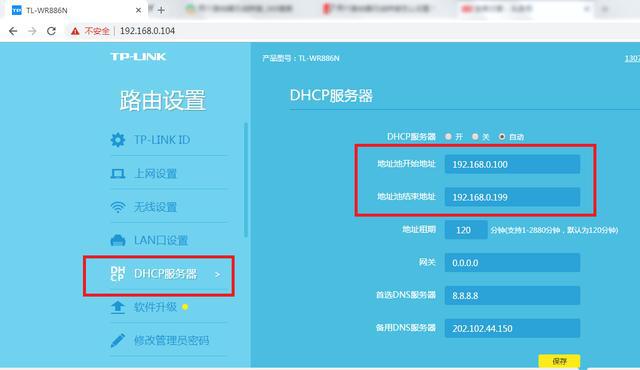Click the 不安全 warning triangle icon

pos(75,31)
